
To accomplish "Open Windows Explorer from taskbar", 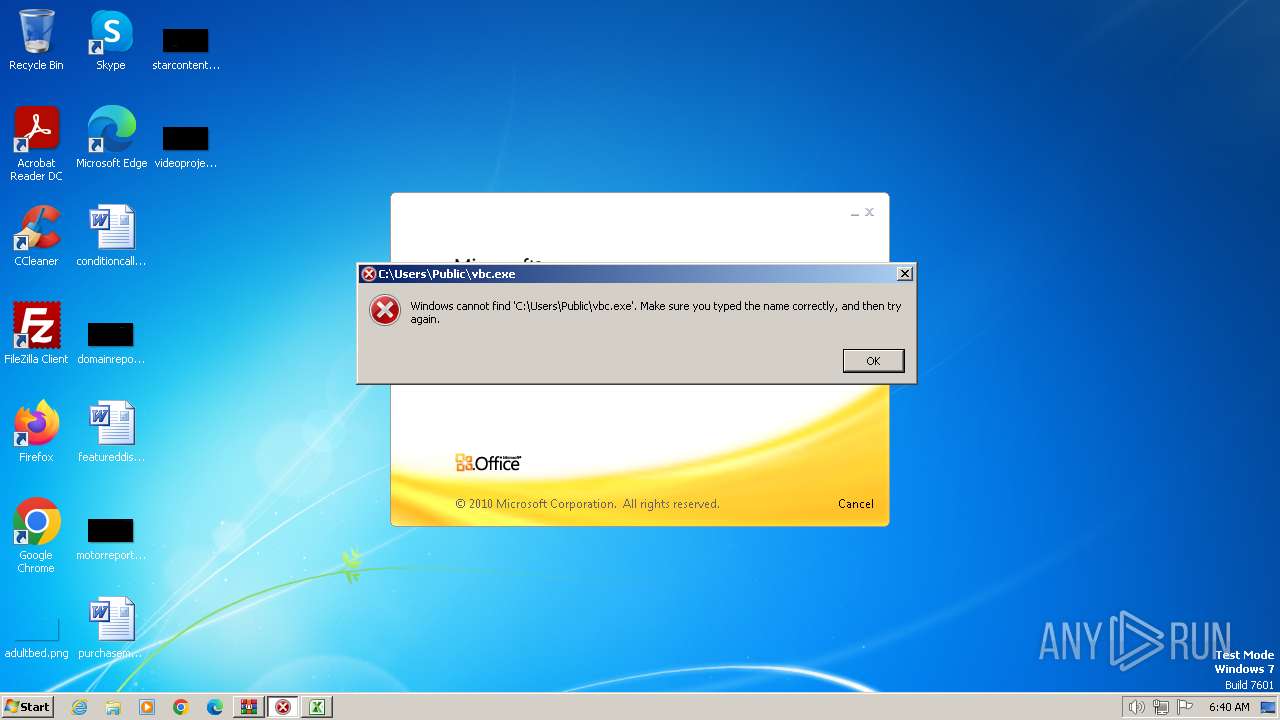I will [113, 707].
